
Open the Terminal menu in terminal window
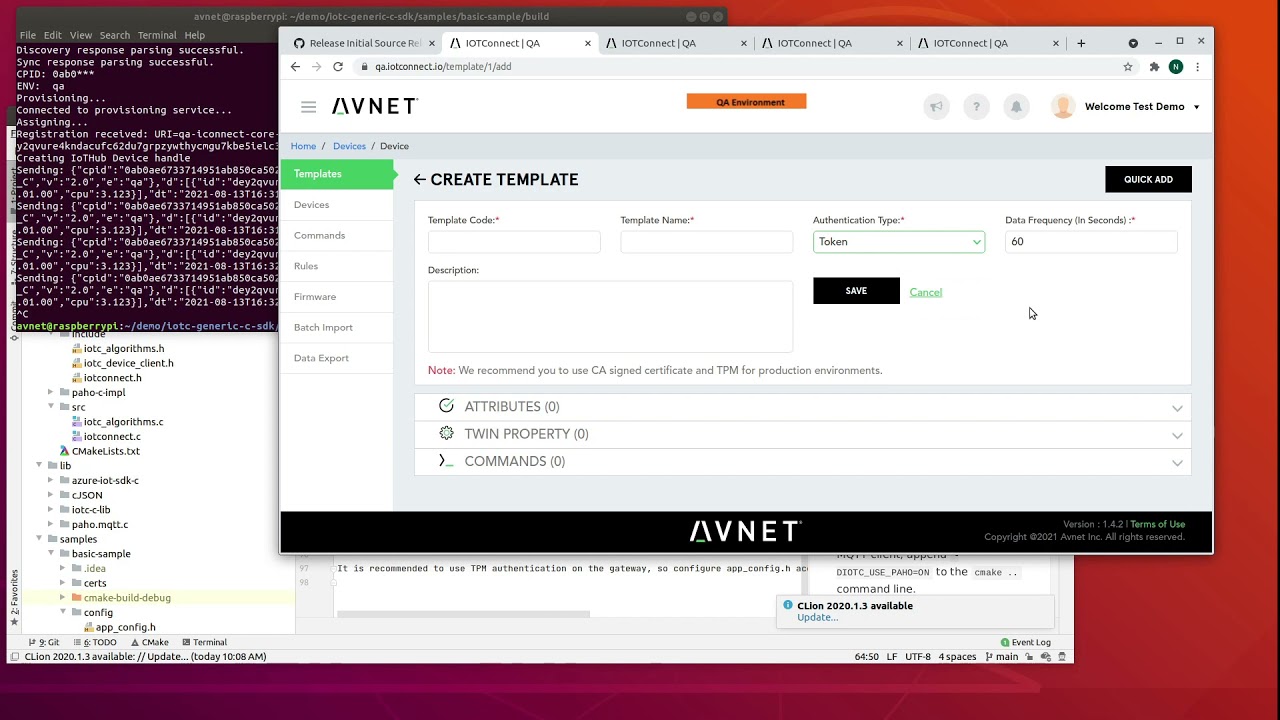click(156, 35)
